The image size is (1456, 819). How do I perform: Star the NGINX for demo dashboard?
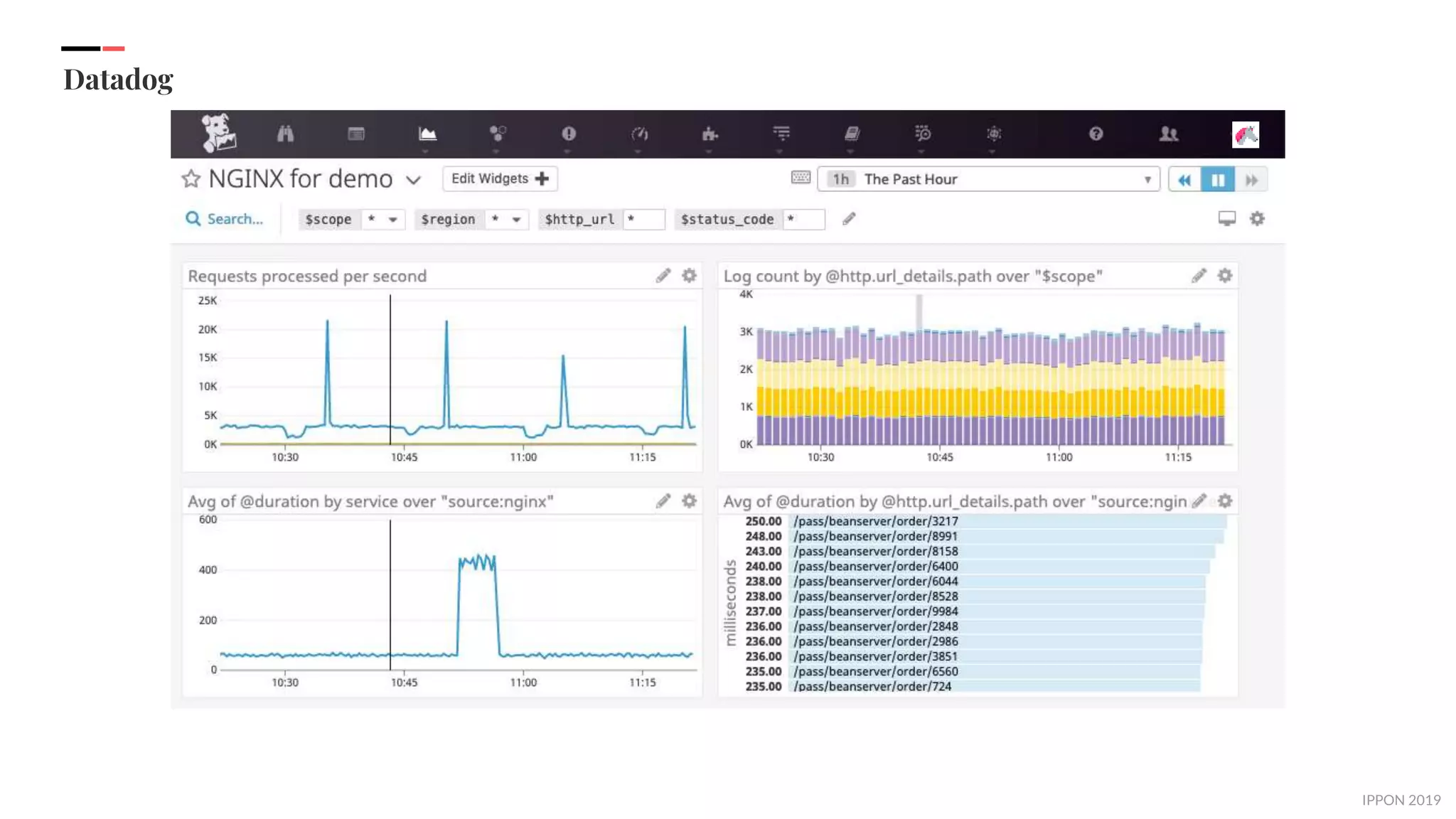pos(191,178)
